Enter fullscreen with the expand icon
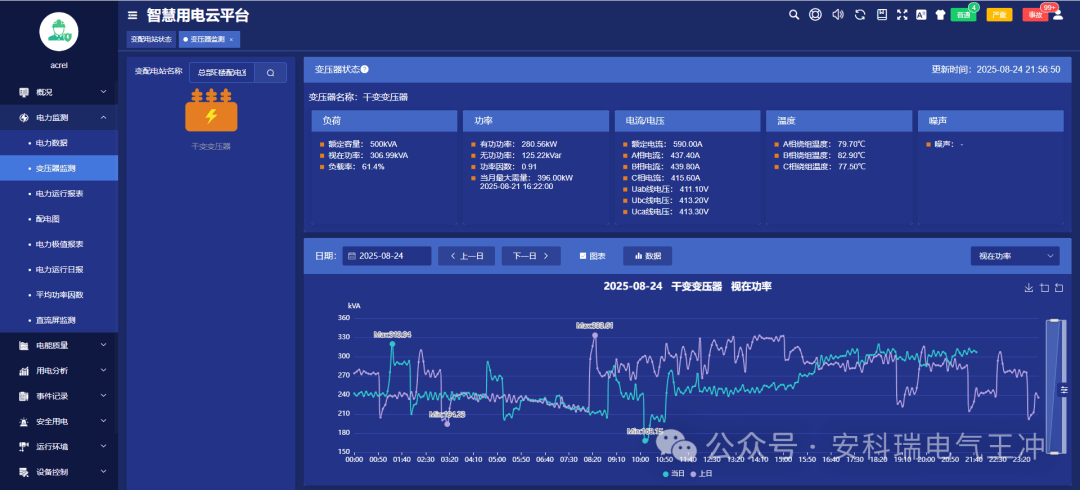 tap(902, 15)
